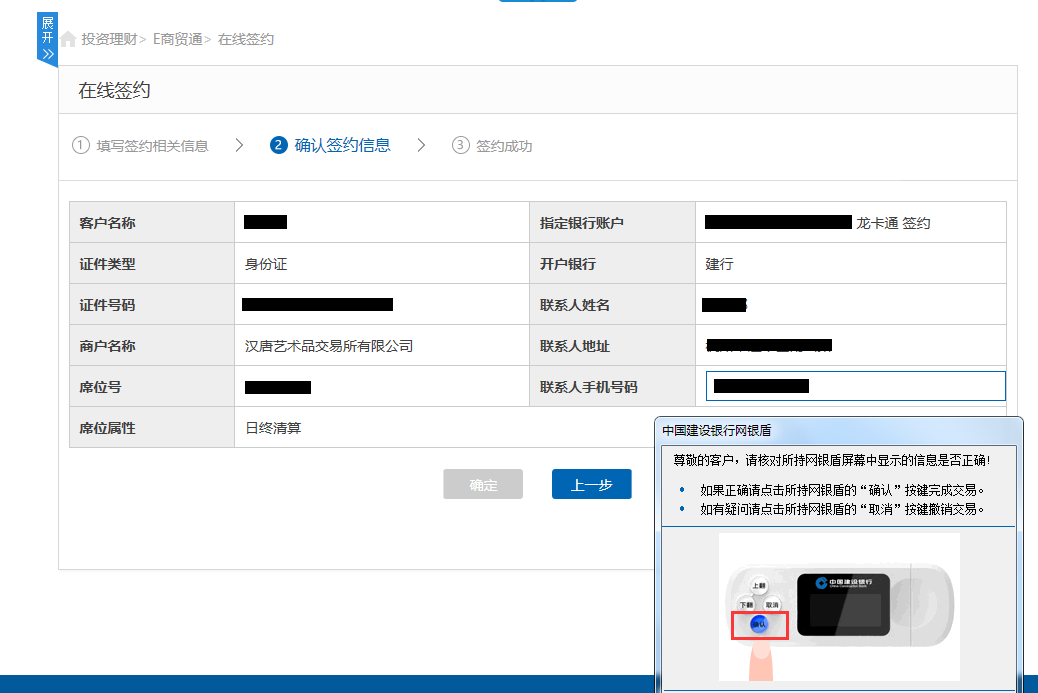The width and height of the screenshot is (1038, 693).
Task: Click 在线签约 breadcrumb item
Action: (x=246, y=39)
